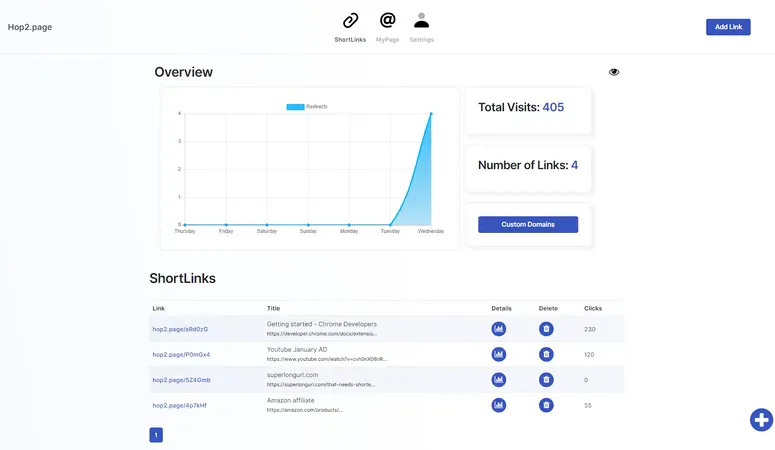Click the Number of Links 4 card

tap(528, 169)
